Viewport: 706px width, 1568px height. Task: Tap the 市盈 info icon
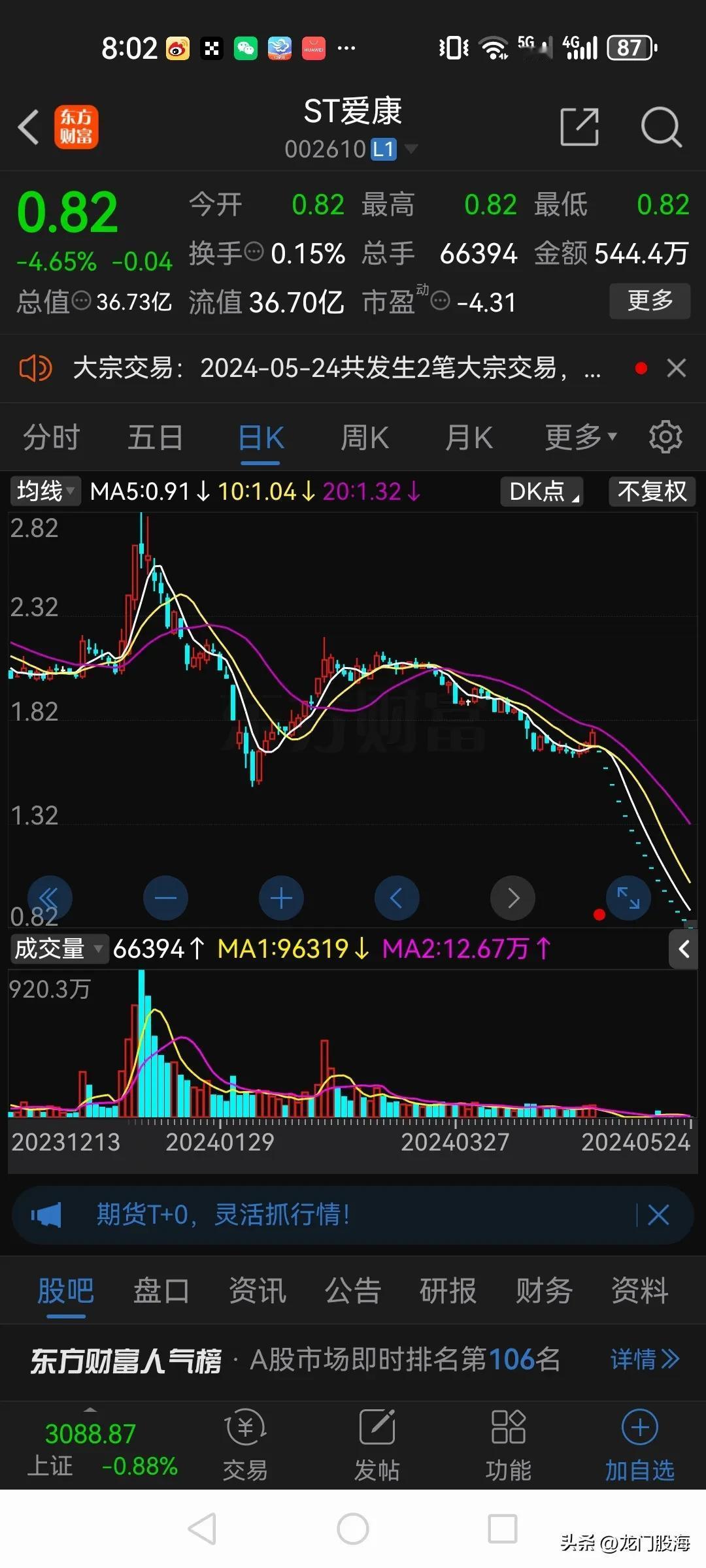point(441,301)
